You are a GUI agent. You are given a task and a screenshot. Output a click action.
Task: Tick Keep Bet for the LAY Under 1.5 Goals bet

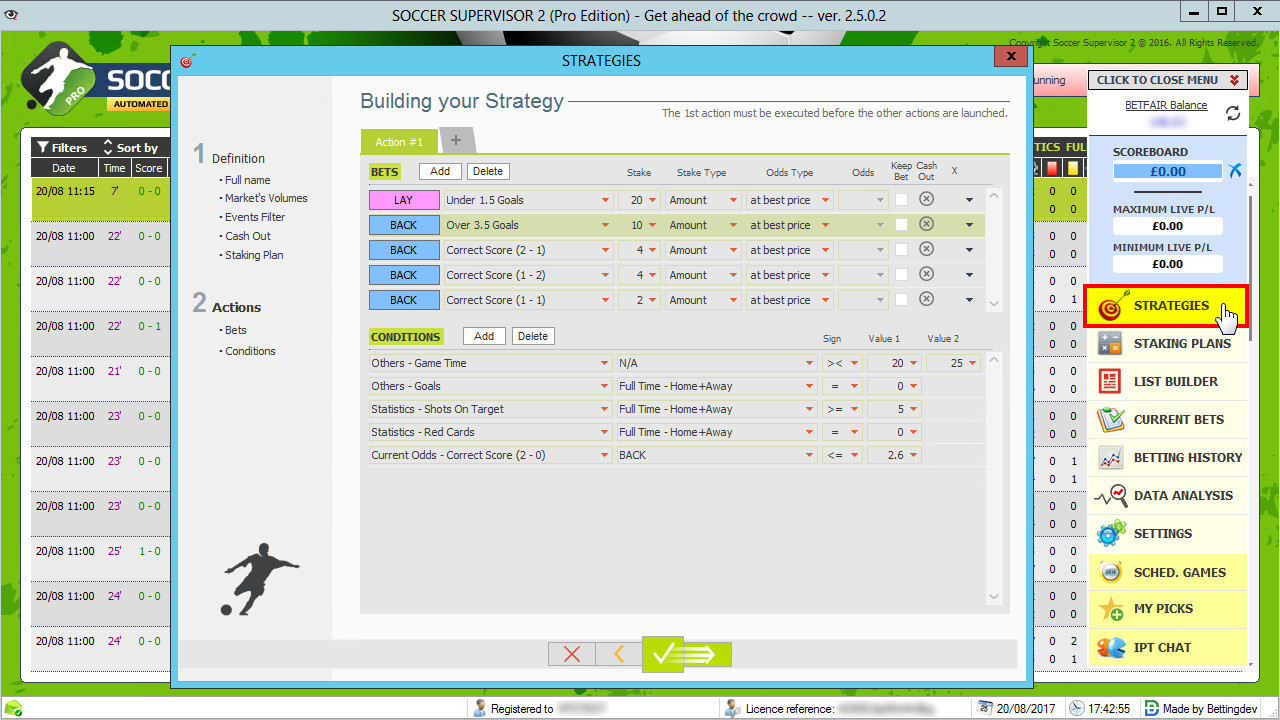pos(901,200)
